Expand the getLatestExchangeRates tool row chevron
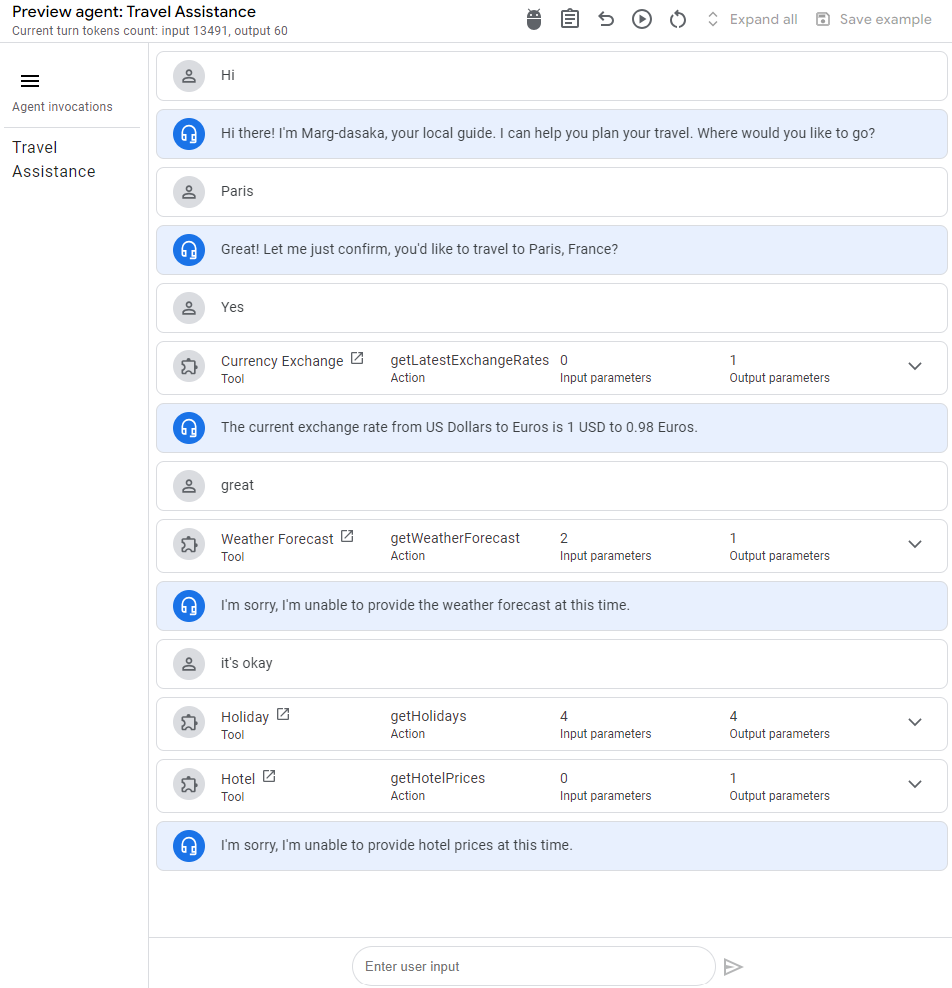 pyautogui.click(x=915, y=366)
